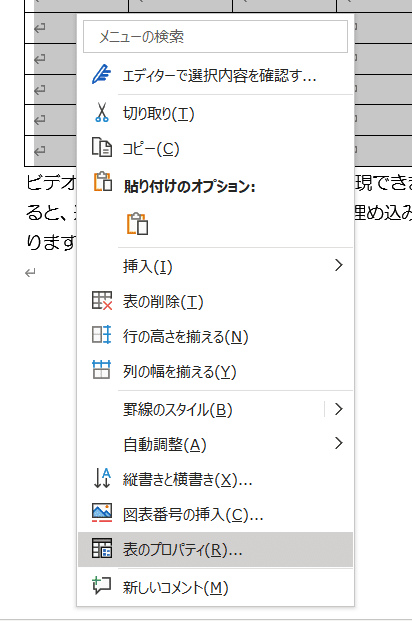Open 表のプロパティ(R)… dialog

pyautogui.click(x=215, y=549)
